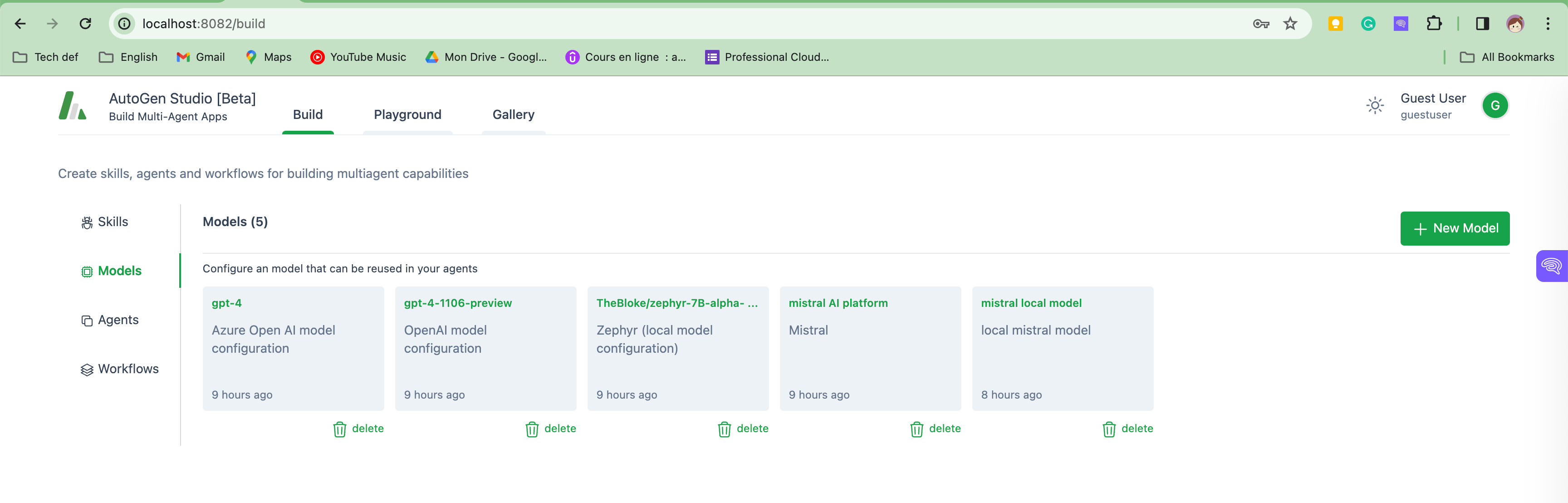Open the mistral AI platform model card
Screen dimensions: 1568x503
pos(870,348)
